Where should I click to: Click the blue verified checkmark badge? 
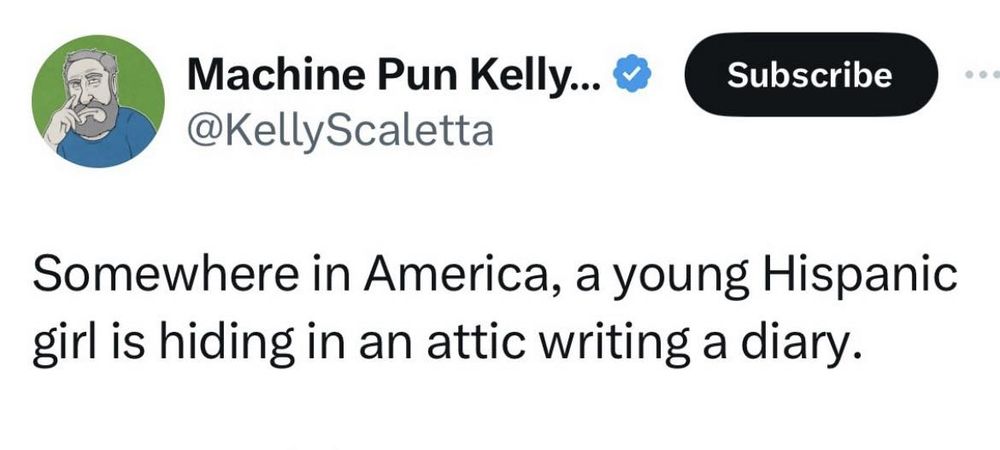coord(633,77)
